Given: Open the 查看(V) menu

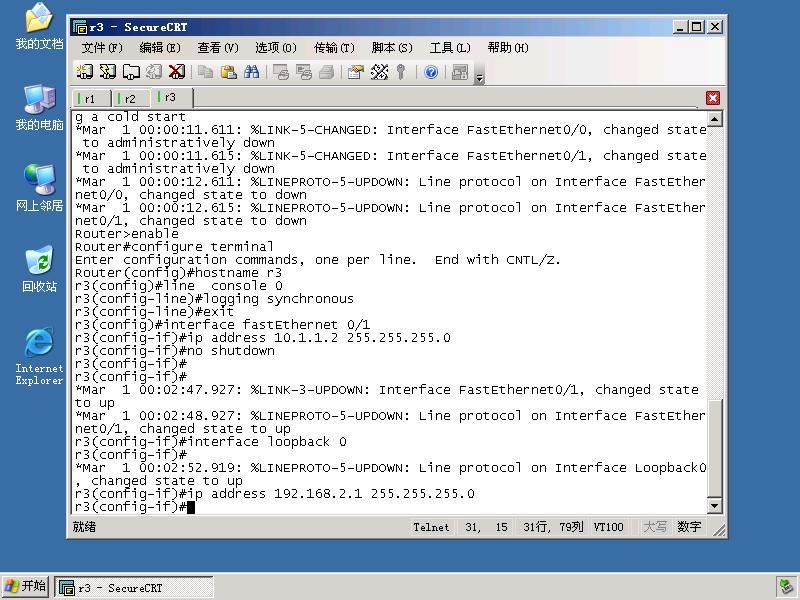Looking at the screenshot, I should pos(218,48).
